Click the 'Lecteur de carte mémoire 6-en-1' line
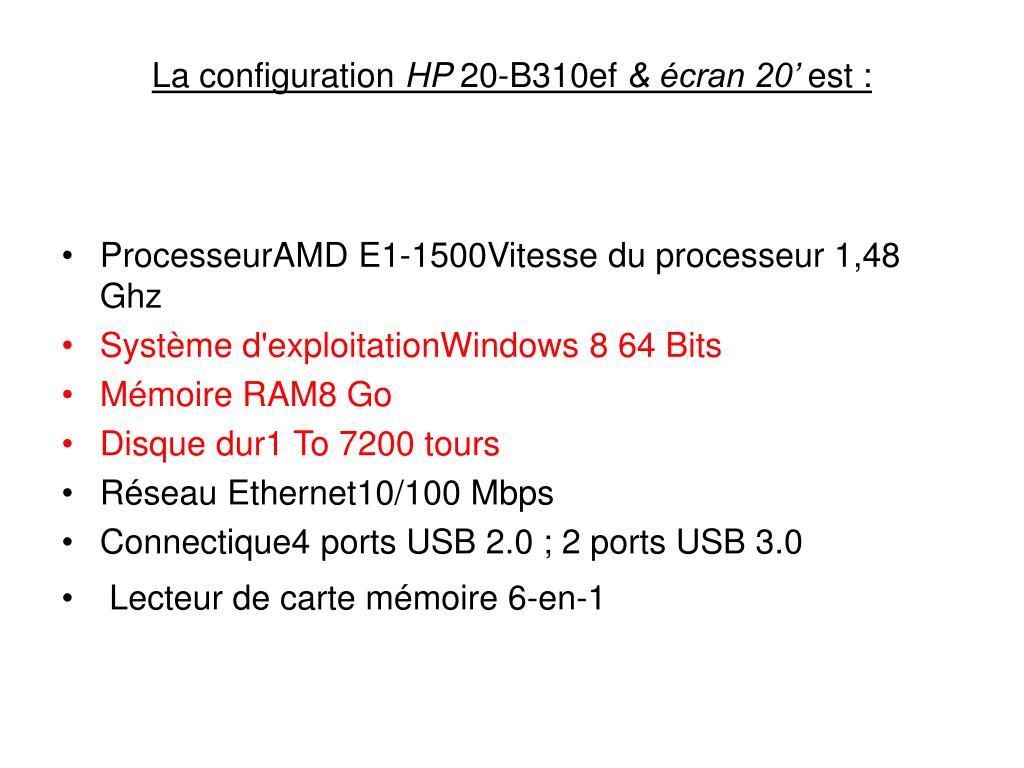The height and width of the screenshot is (768, 1024). 356,598
